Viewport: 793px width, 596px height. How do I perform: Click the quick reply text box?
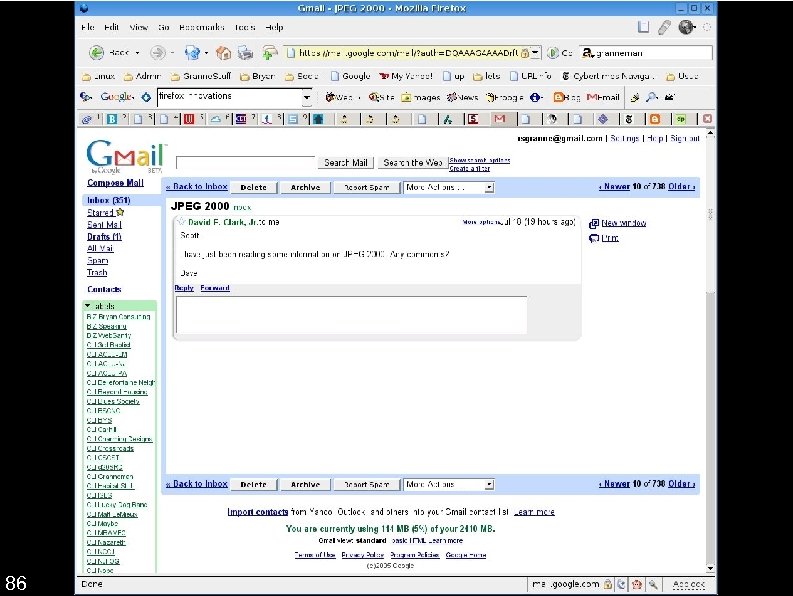[351, 315]
